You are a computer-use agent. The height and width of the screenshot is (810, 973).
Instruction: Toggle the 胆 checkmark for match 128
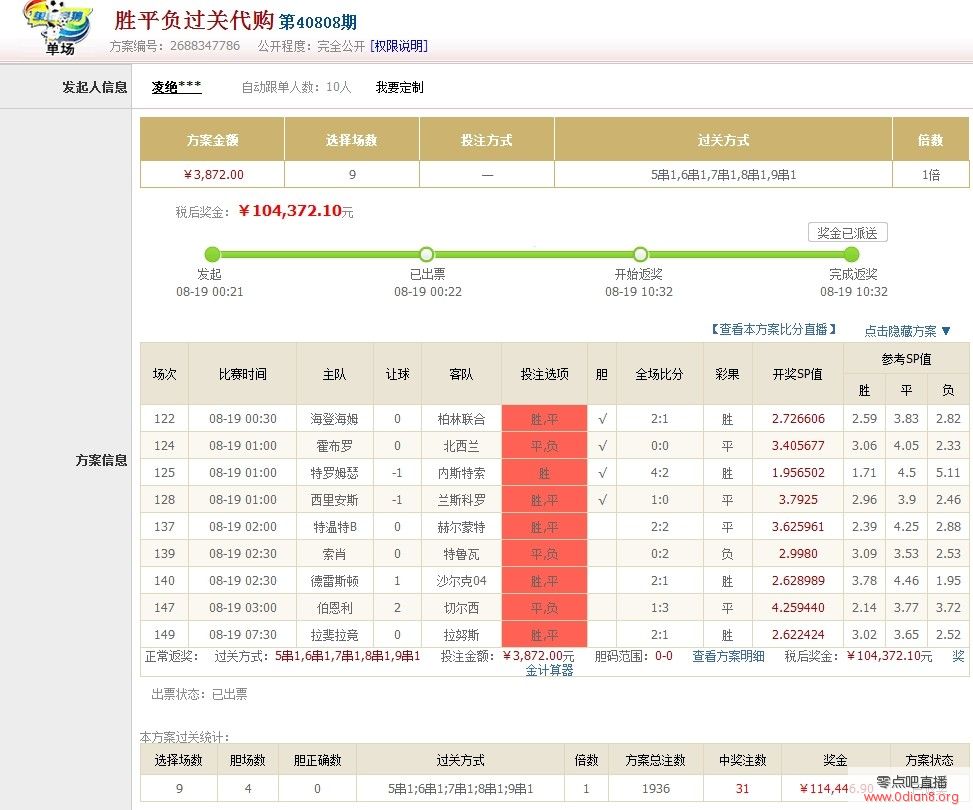pos(601,500)
